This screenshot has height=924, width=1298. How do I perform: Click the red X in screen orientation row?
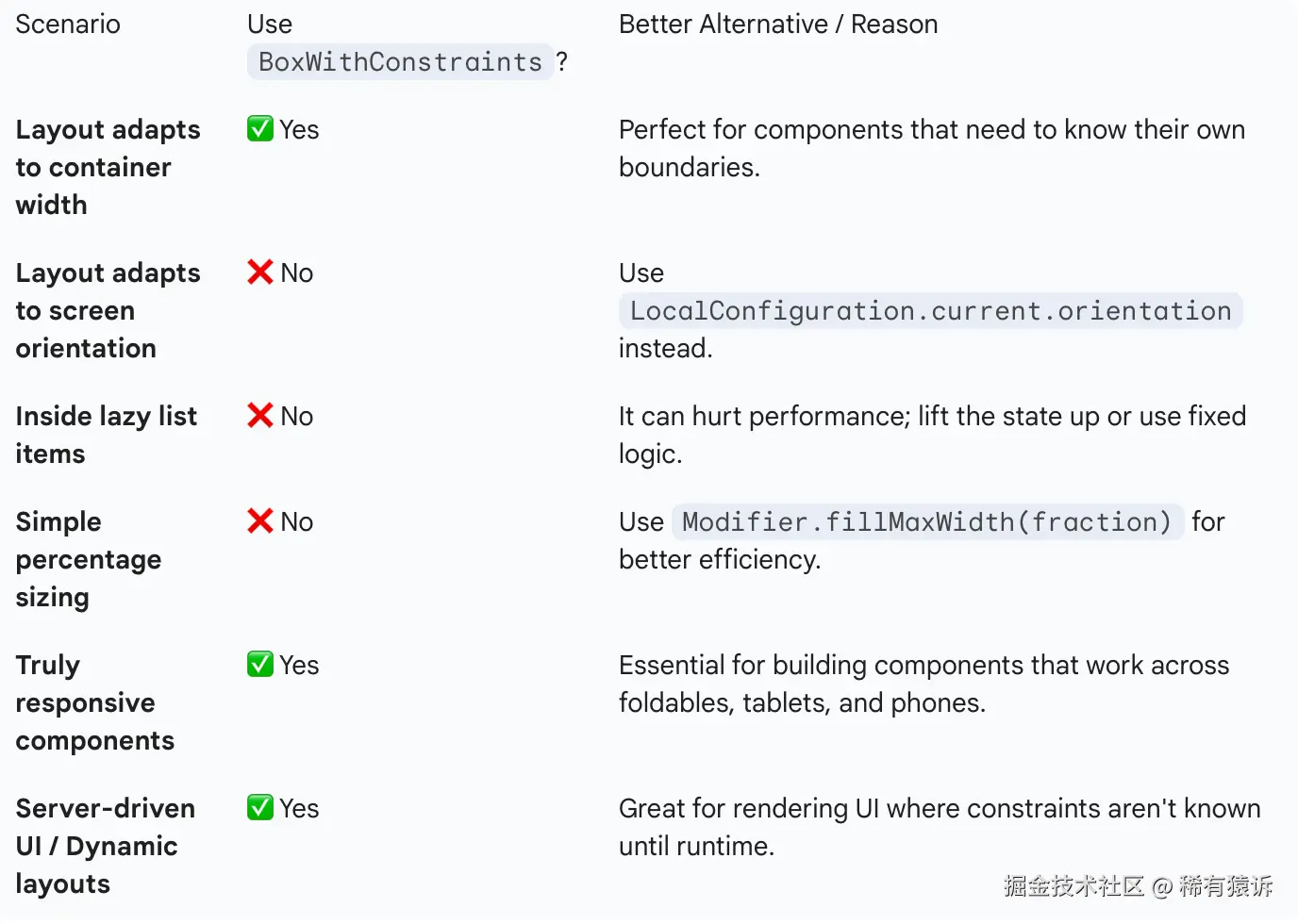pyautogui.click(x=260, y=272)
